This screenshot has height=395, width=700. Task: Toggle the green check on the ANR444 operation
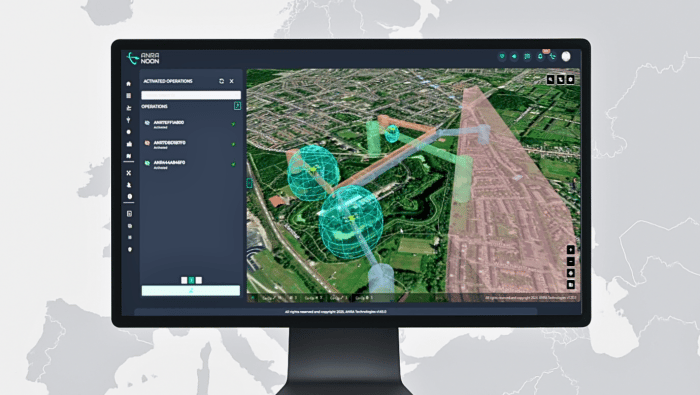click(x=233, y=164)
